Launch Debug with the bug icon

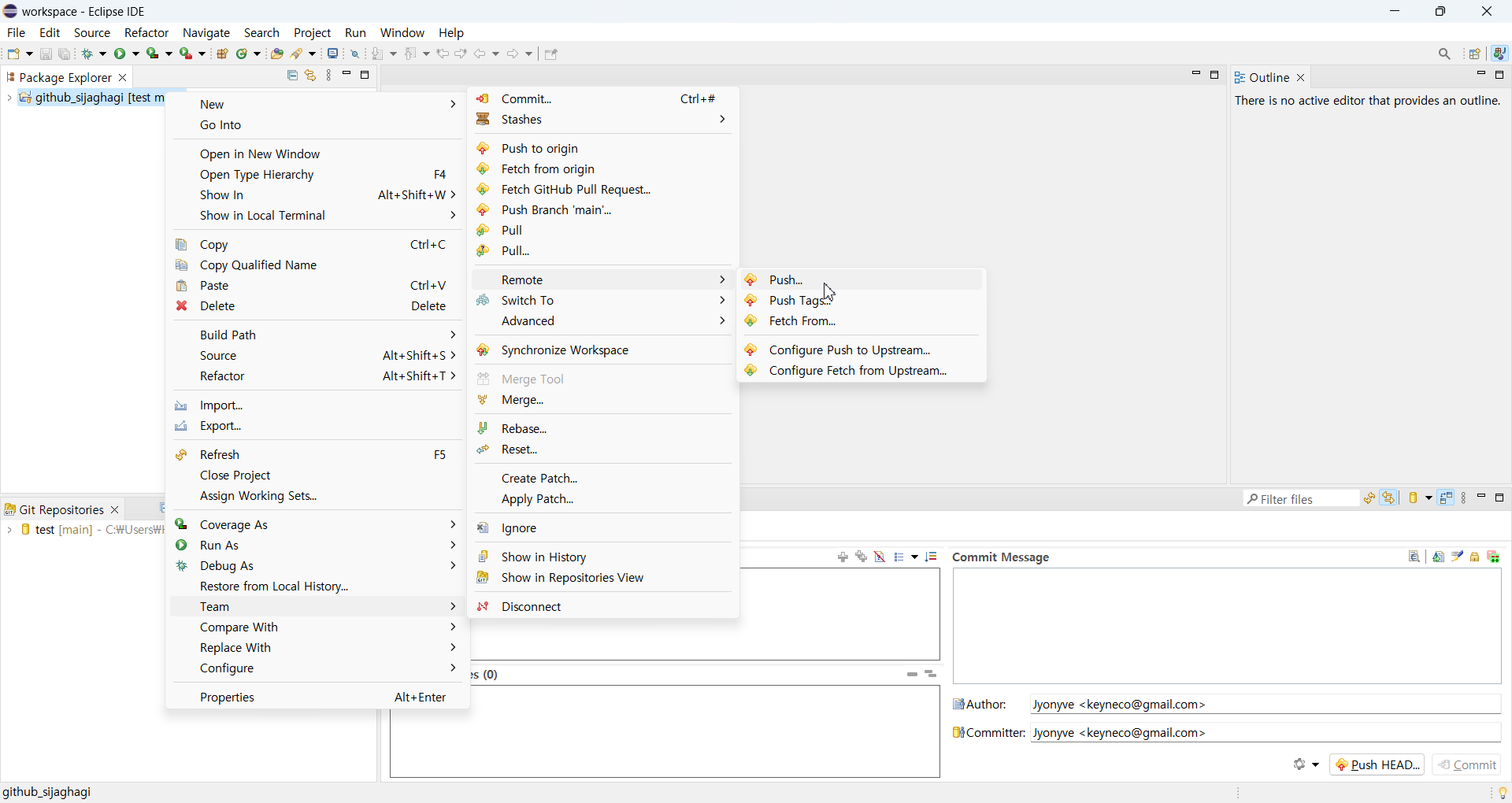pos(88,54)
